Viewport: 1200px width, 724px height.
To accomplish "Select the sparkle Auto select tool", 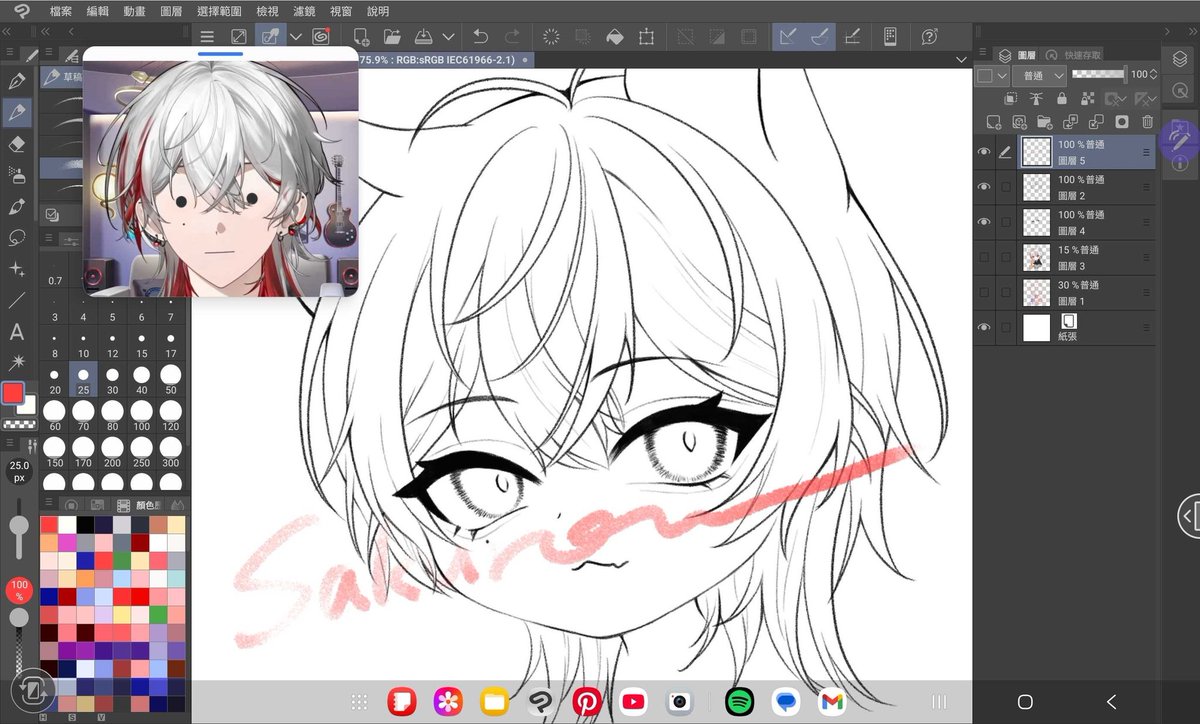I will [16, 269].
